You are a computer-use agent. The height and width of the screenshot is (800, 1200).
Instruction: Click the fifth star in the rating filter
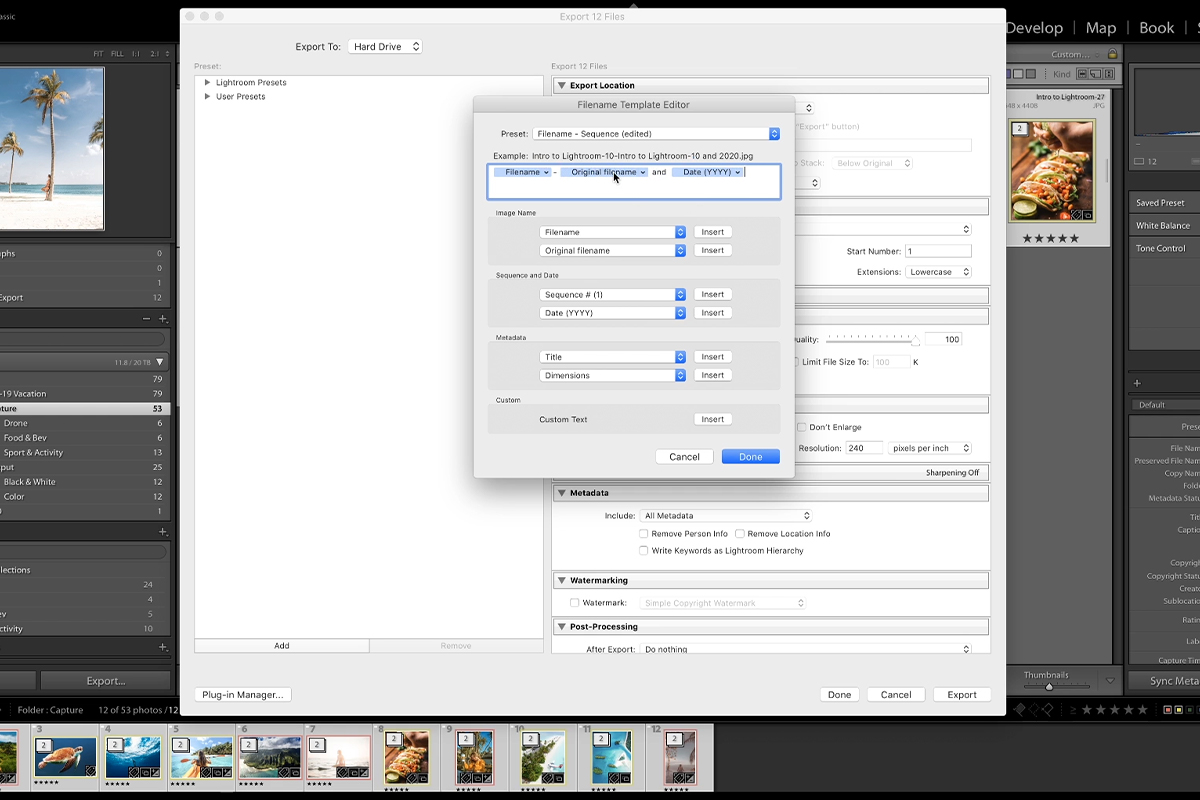click(1142, 708)
